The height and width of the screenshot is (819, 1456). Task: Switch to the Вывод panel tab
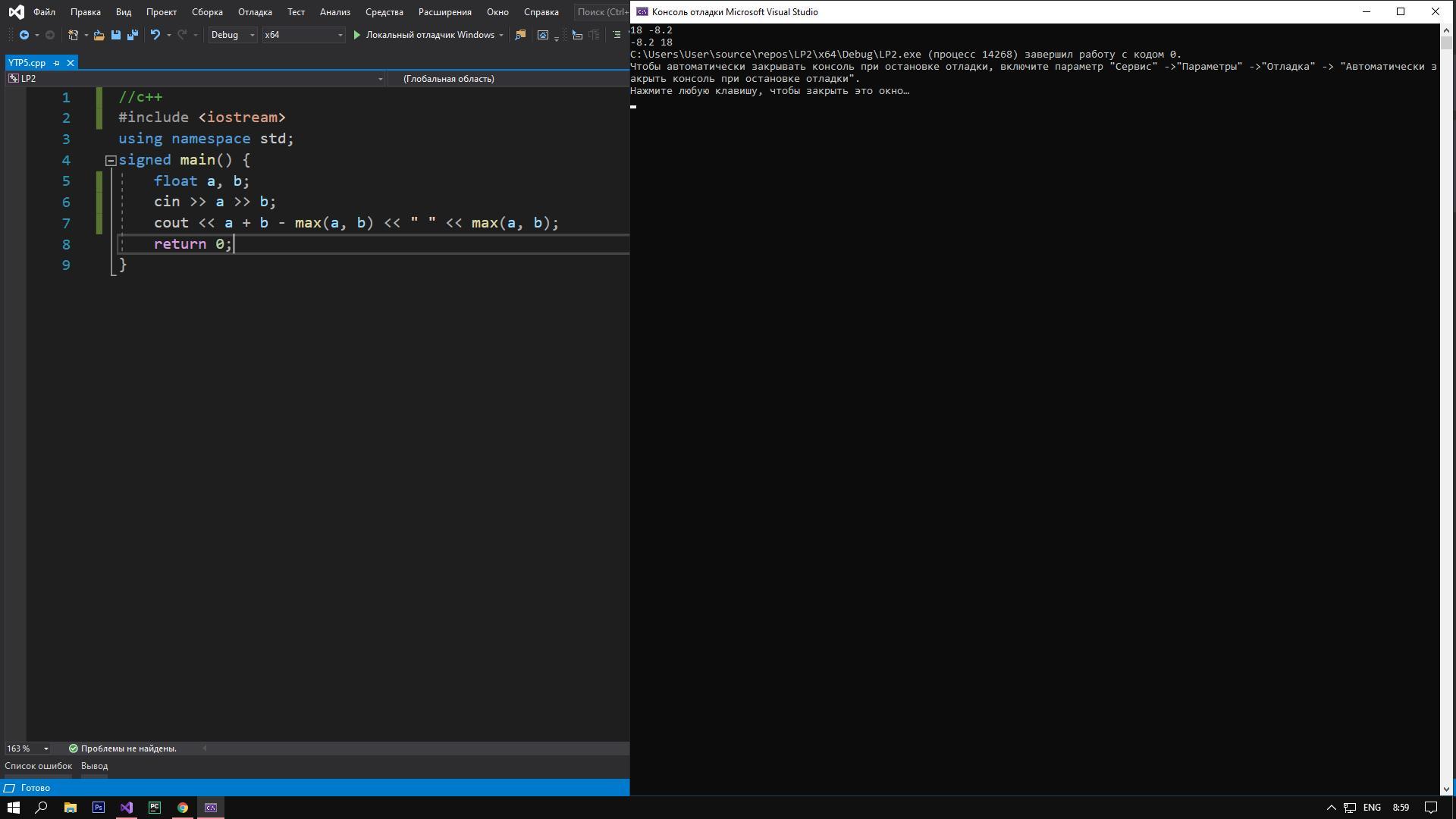pos(94,766)
